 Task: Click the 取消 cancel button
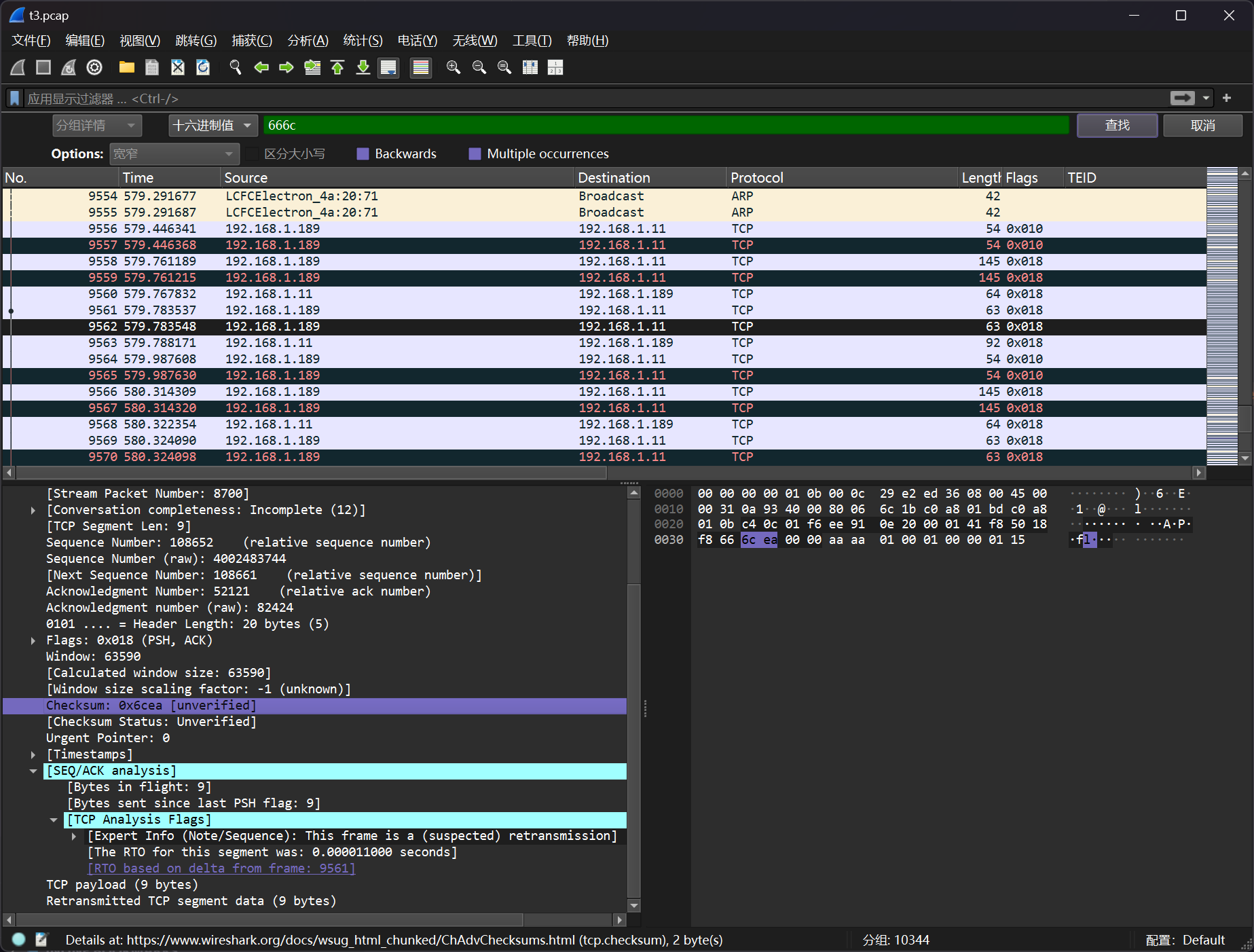[1202, 126]
